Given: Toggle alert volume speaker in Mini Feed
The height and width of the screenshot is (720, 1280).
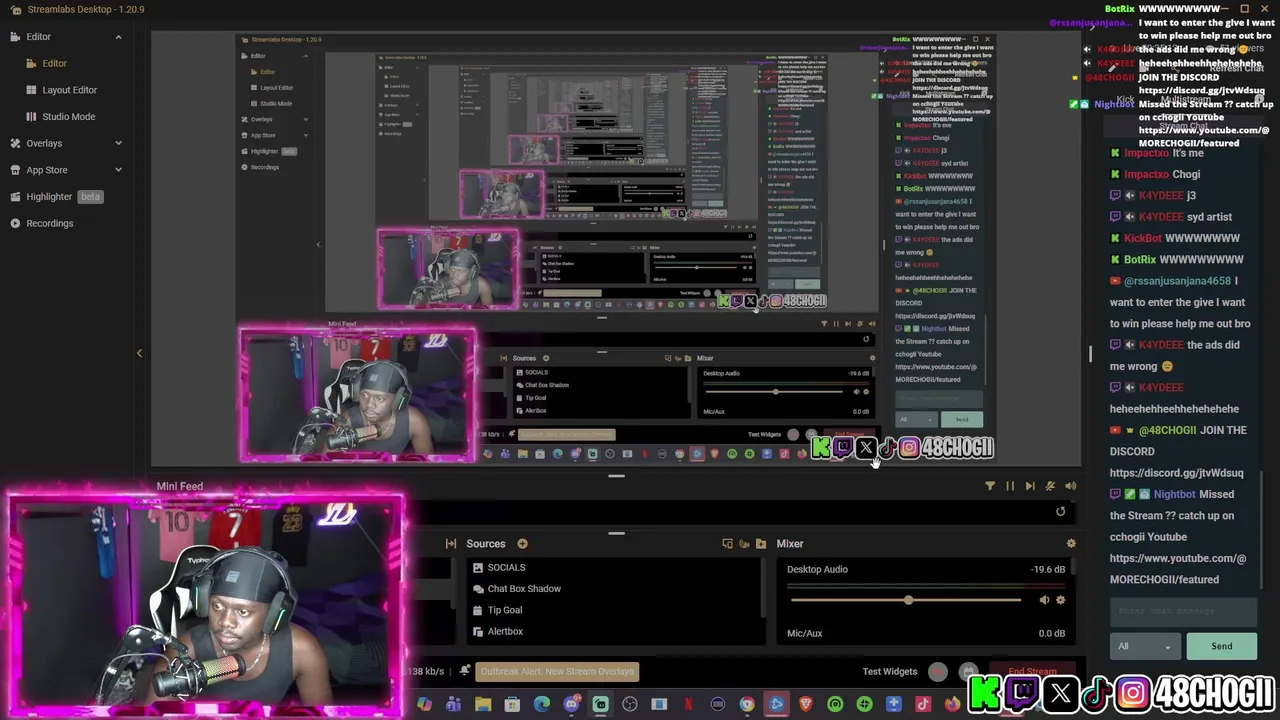Looking at the screenshot, I should [1070, 486].
